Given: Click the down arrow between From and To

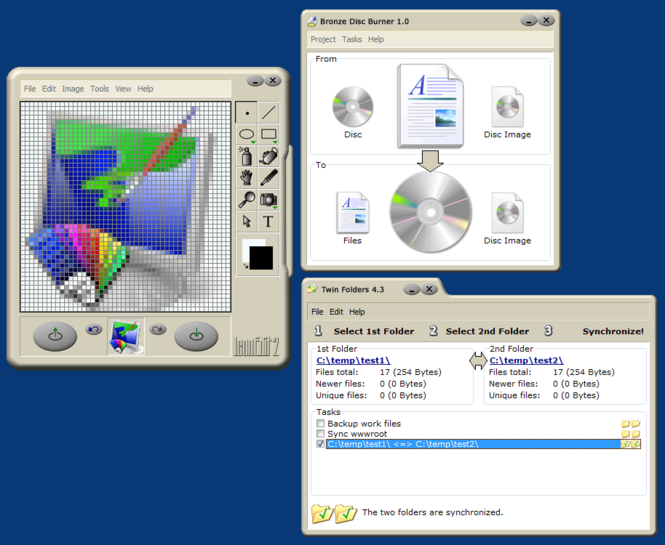Looking at the screenshot, I should coord(430,161).
